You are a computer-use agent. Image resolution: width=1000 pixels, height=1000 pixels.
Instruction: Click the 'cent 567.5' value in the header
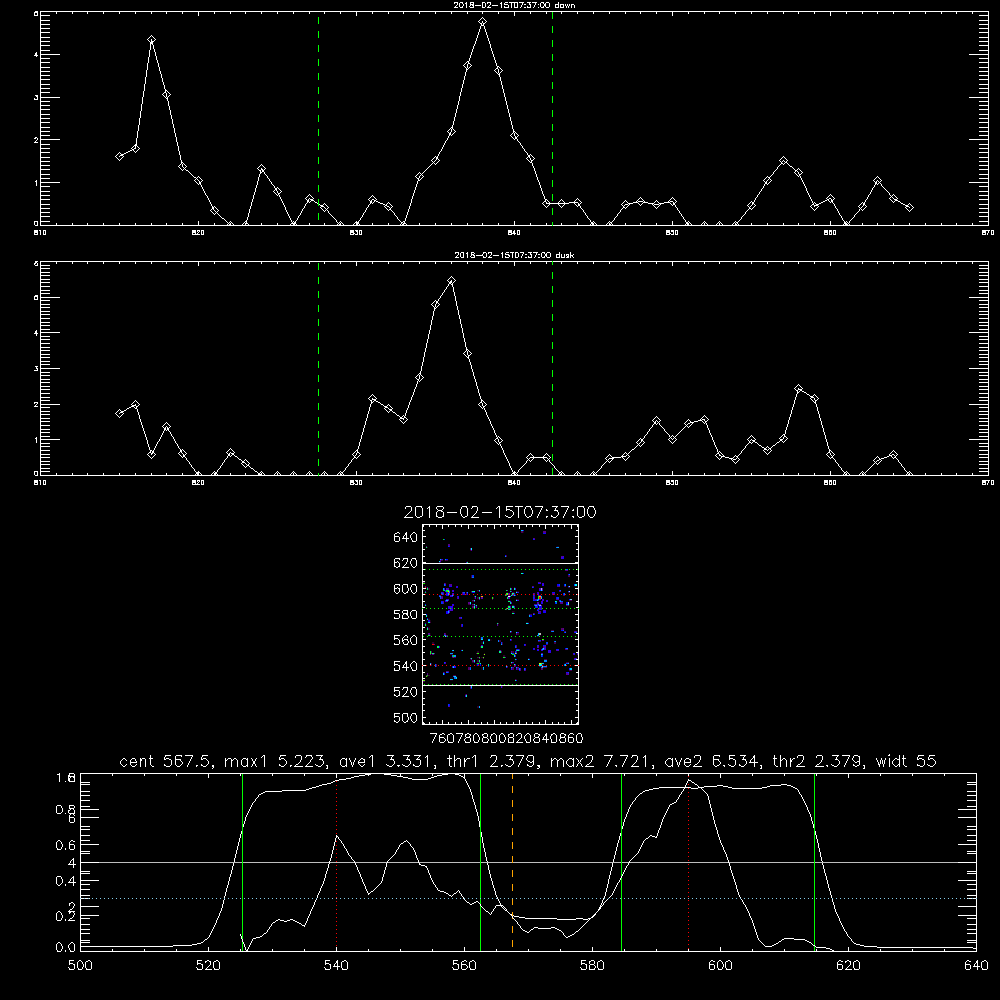[165, 761]
